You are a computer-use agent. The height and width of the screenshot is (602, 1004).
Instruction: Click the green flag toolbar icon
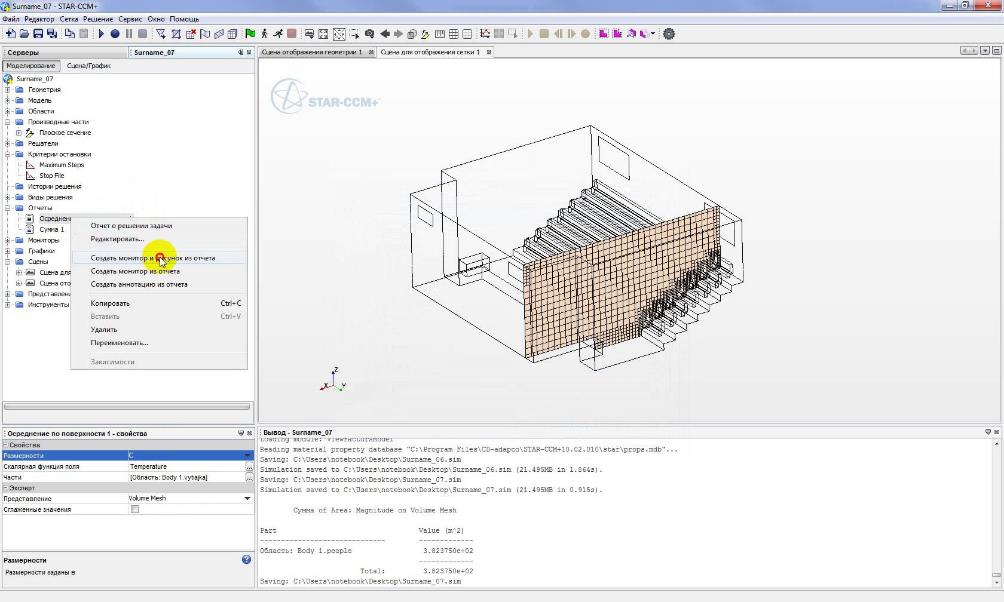point(250,33)
